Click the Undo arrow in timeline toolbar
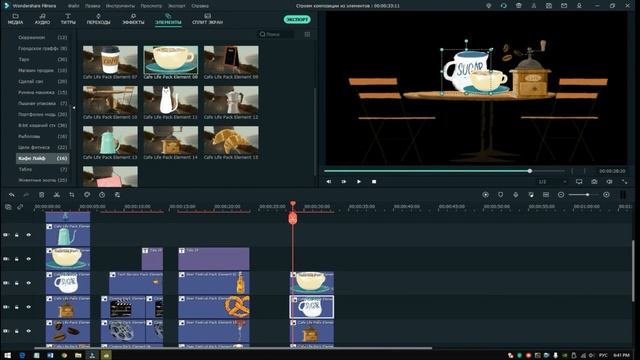The height and width of the screenshot is (360, 640). tap(12, 195)
